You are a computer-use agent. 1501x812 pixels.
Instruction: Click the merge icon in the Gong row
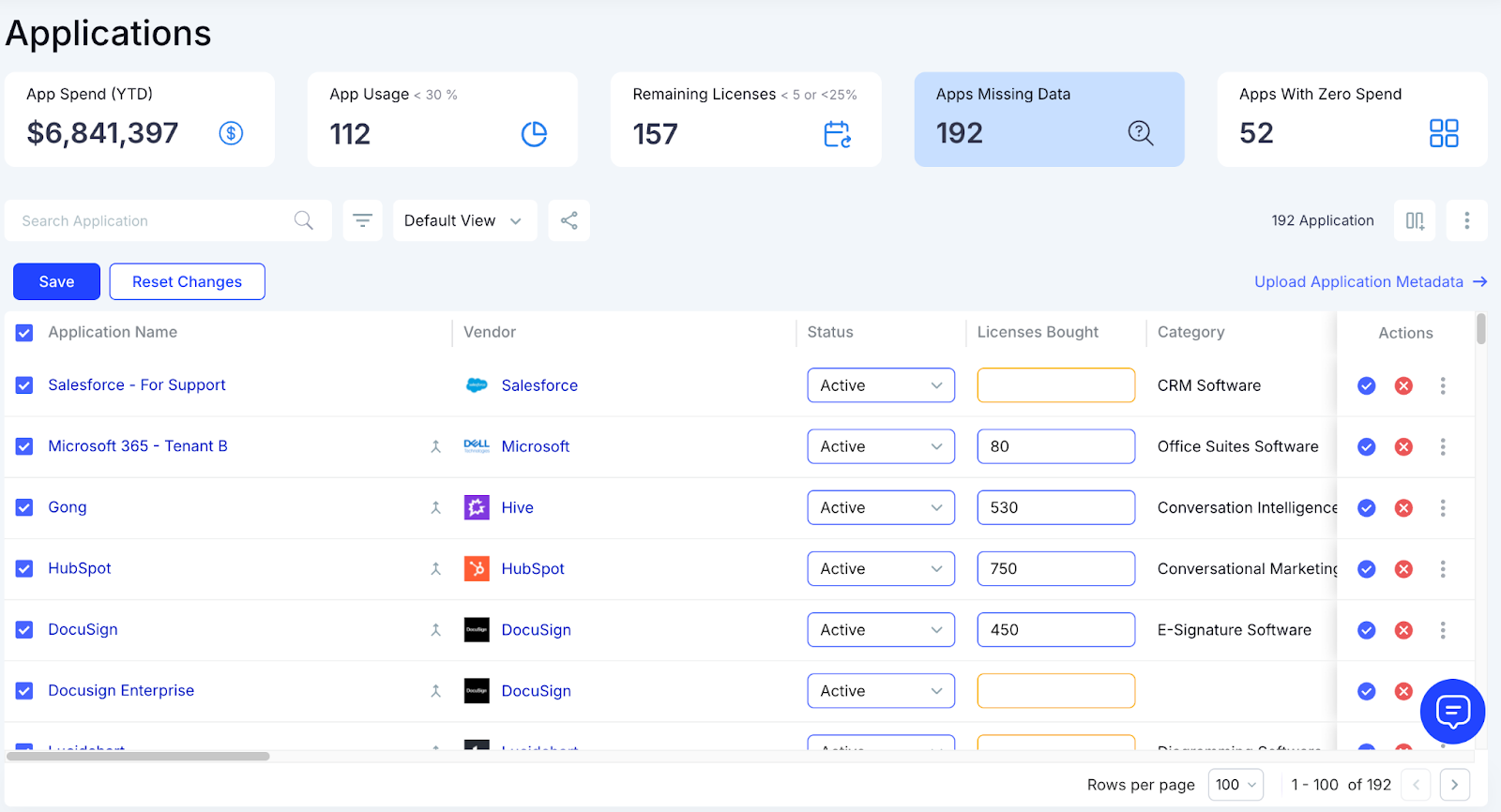click(435, 507)
